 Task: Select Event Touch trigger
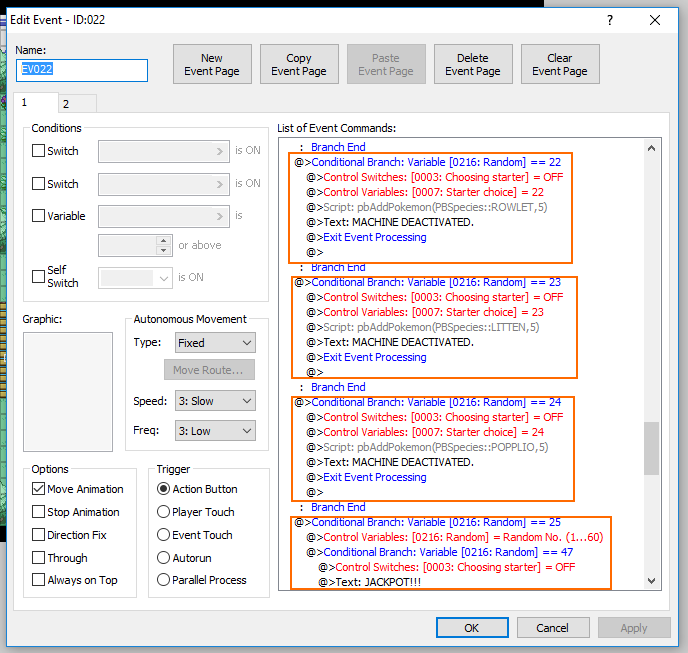(163, 535)
